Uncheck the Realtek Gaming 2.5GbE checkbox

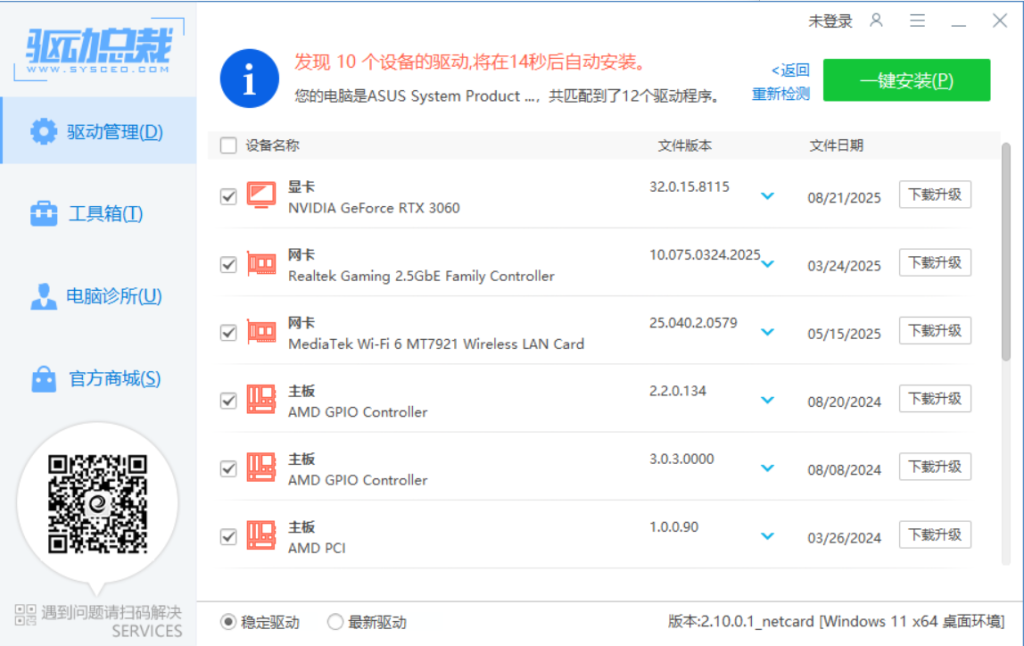click(x=228, y=264)
